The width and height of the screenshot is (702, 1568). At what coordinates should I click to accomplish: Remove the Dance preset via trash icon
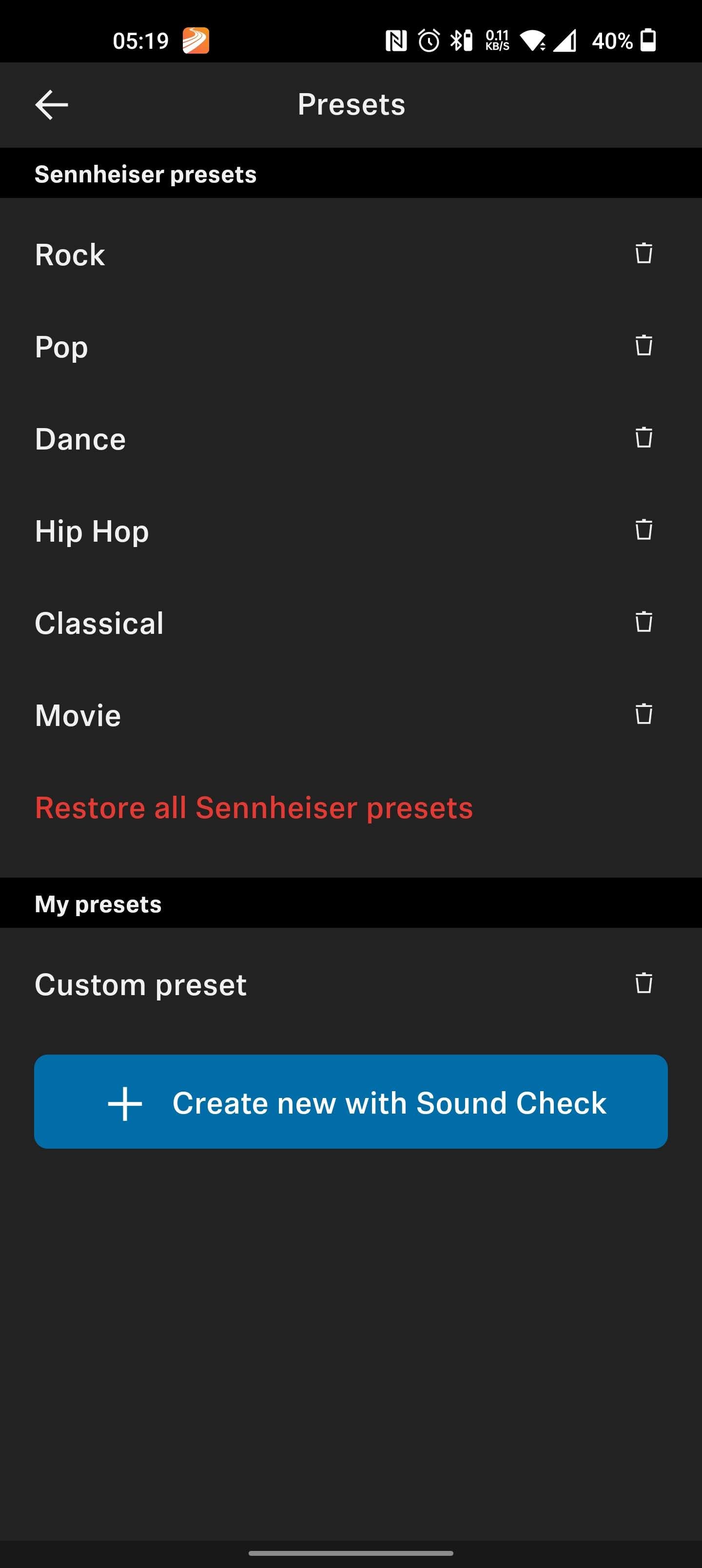point(643,438)
